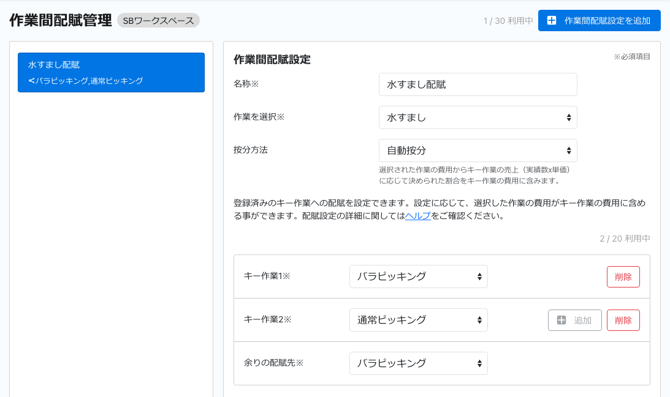Click the 作業間配賦設定を追加 button
The height and width of the screenshot is (397, 670).
[x=599, y=21]
